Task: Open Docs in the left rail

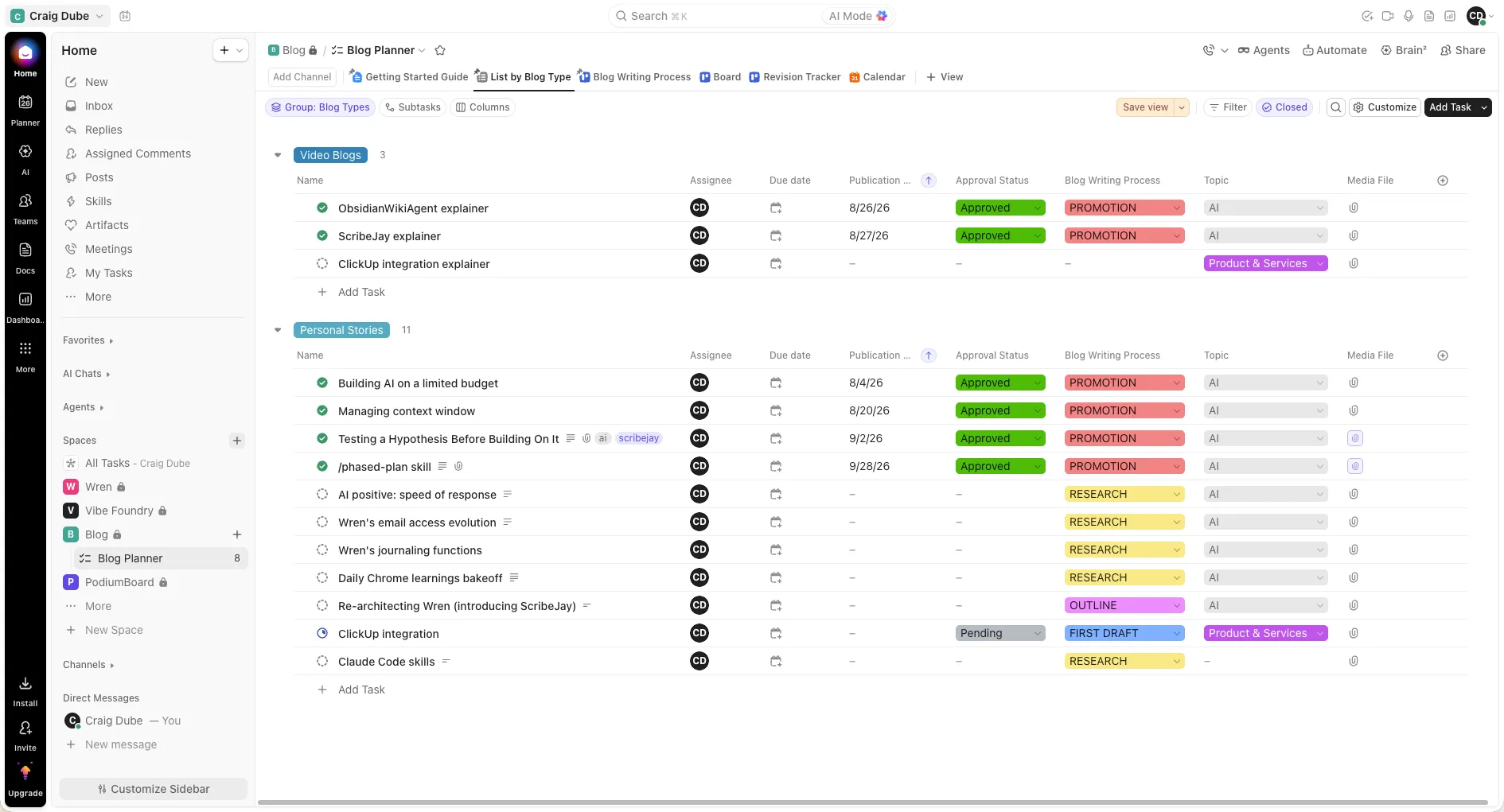Action: [25, 258]
